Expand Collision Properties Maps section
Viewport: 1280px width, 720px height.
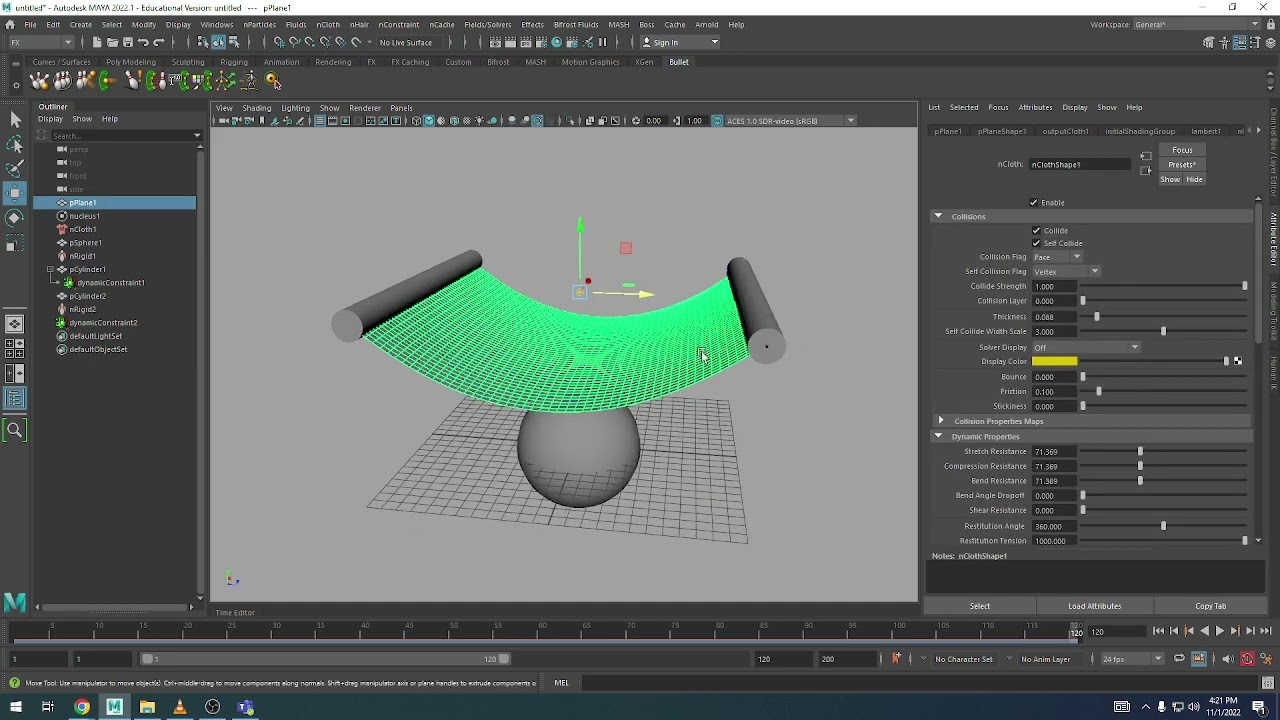940,421
